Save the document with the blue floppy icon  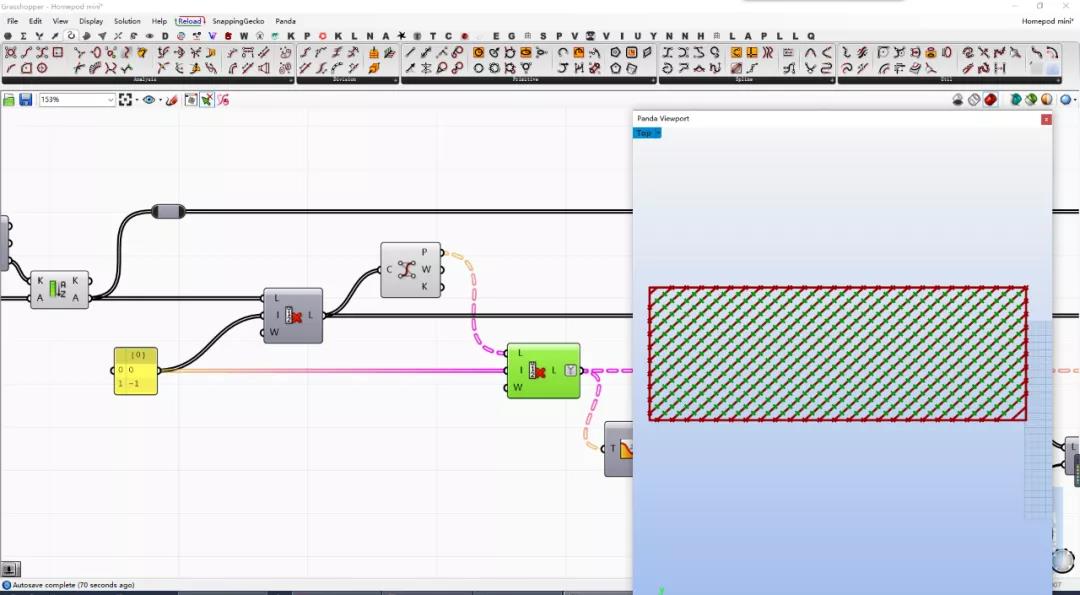(x=25, y=100)
